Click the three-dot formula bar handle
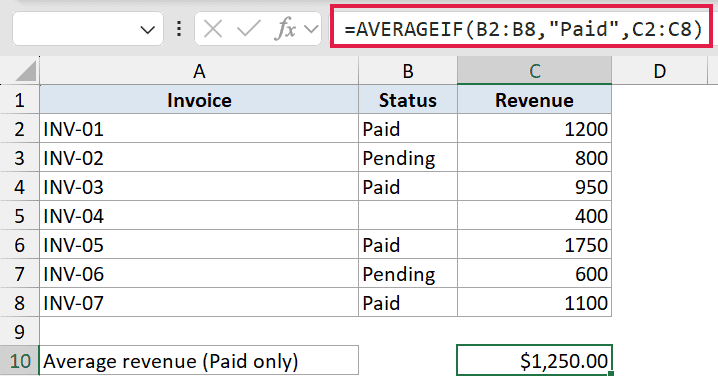The image size is (718, 376). click(x=179, y=29)
